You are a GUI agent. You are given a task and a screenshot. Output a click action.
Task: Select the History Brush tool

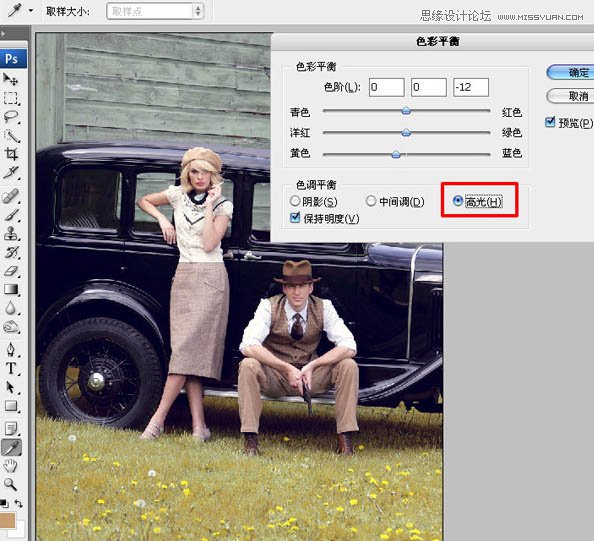pos(11,252)
